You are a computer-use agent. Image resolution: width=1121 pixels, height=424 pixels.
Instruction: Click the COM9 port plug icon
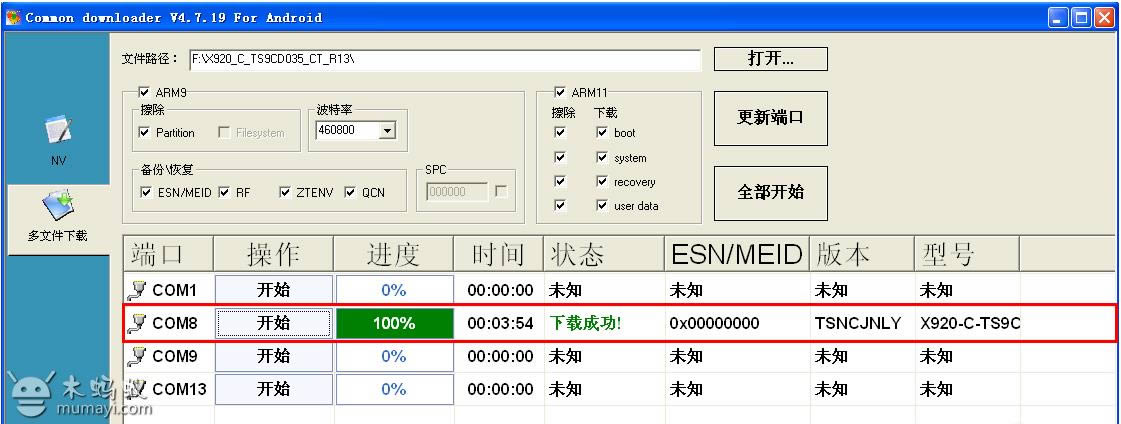coord(139,356)
